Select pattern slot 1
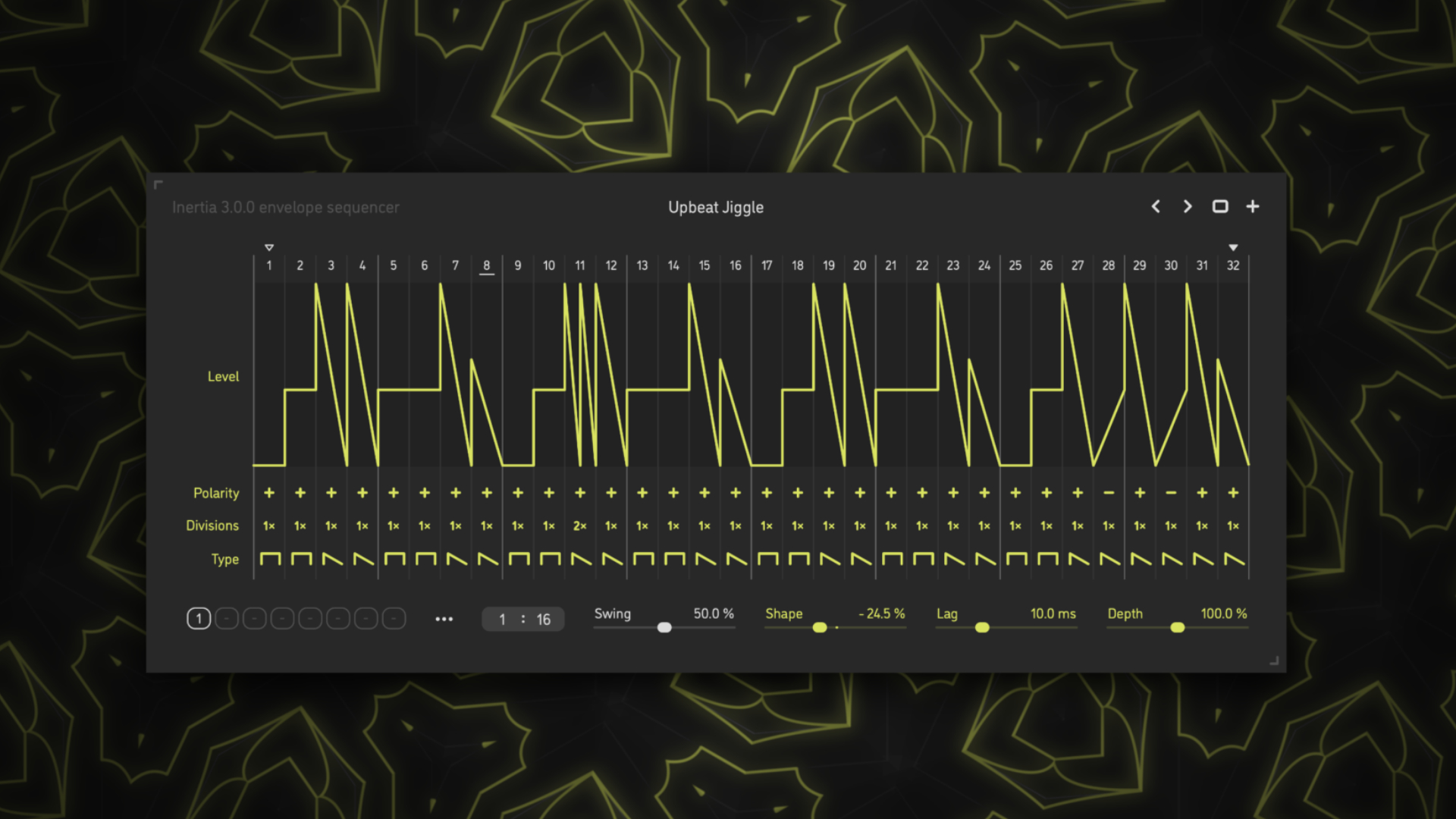Image resolution: width=1456 pixels, height=819 pixels. pos(199,619)
